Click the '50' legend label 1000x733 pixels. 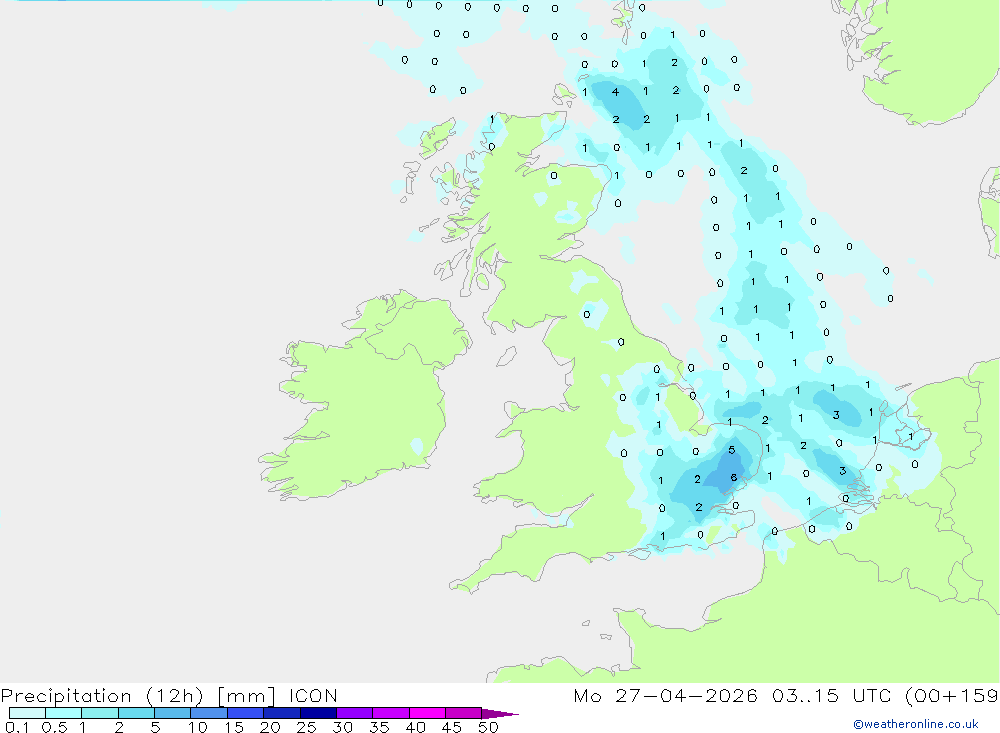click(488, 727)
